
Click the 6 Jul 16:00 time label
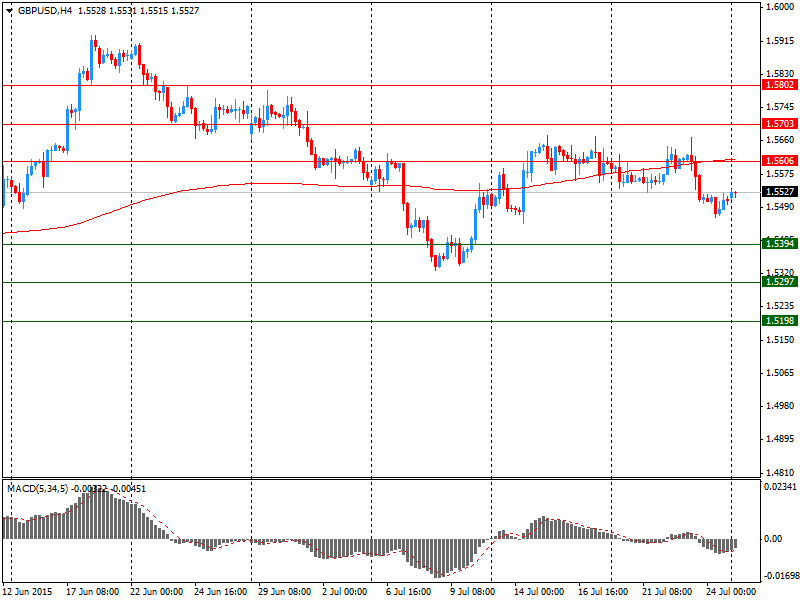408,592
